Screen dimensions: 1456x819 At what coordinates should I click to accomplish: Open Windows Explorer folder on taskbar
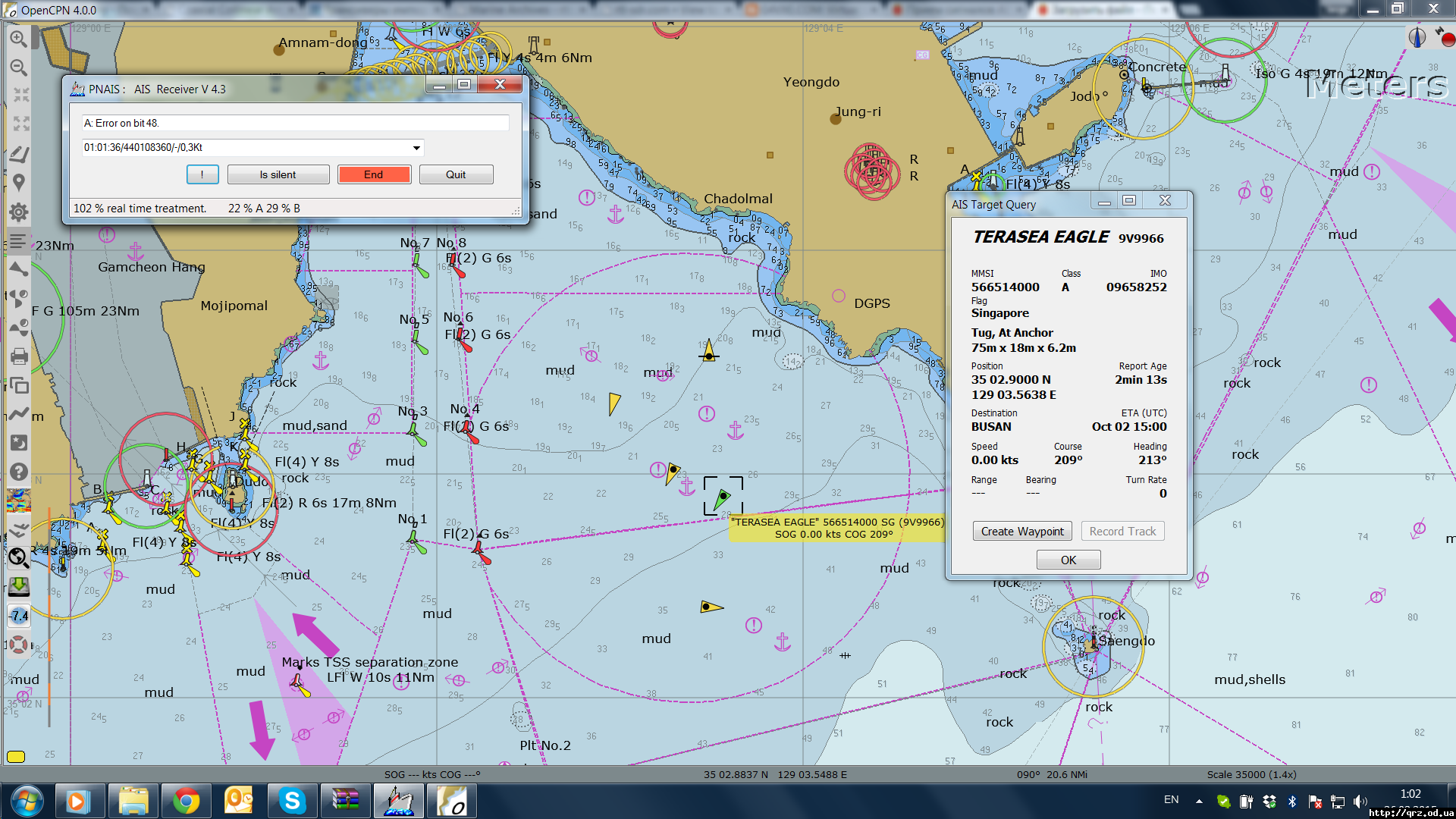pyautogui.click(x=133, y=801)
